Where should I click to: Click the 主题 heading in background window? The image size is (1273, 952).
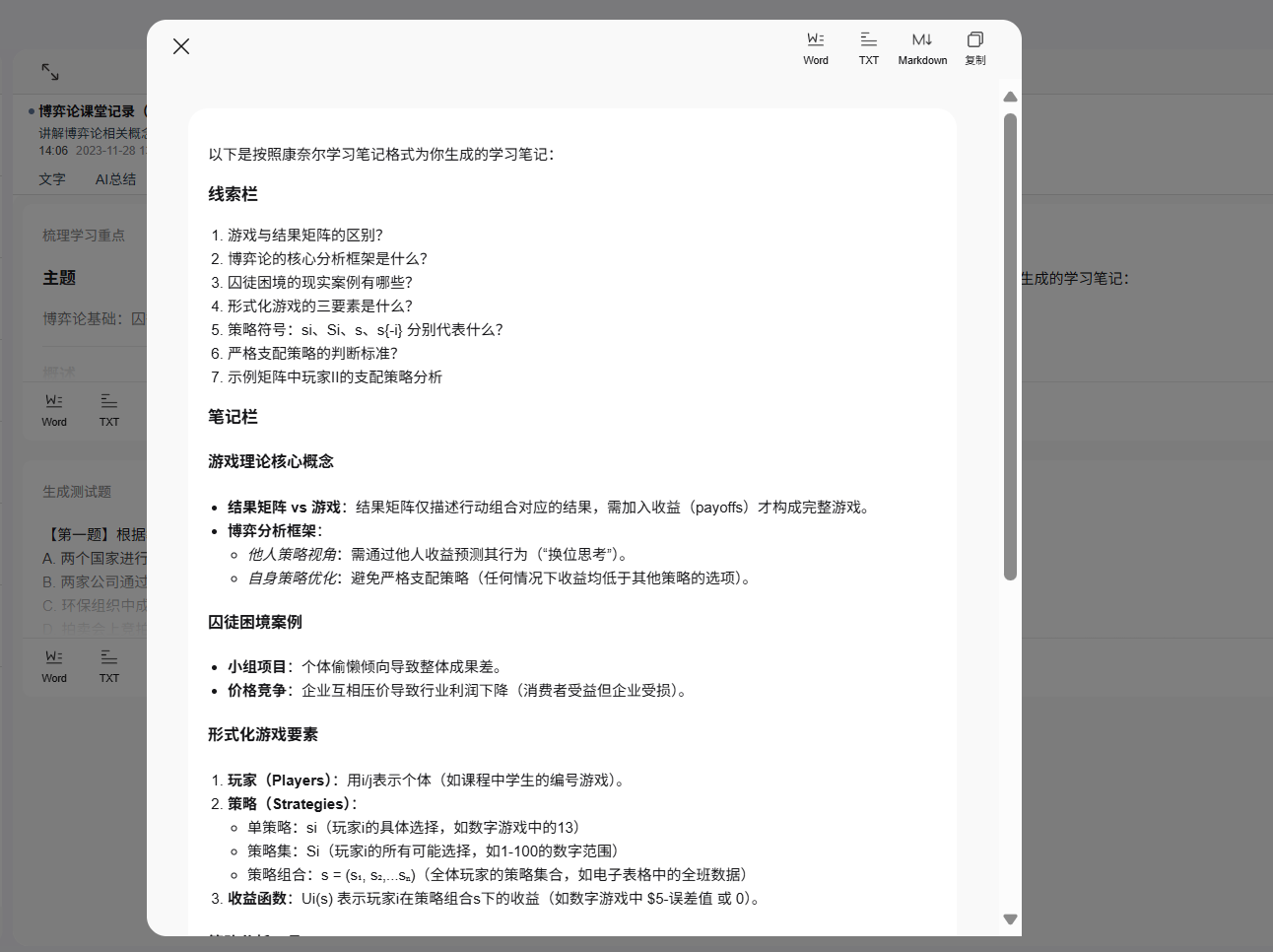coord(59,278)
